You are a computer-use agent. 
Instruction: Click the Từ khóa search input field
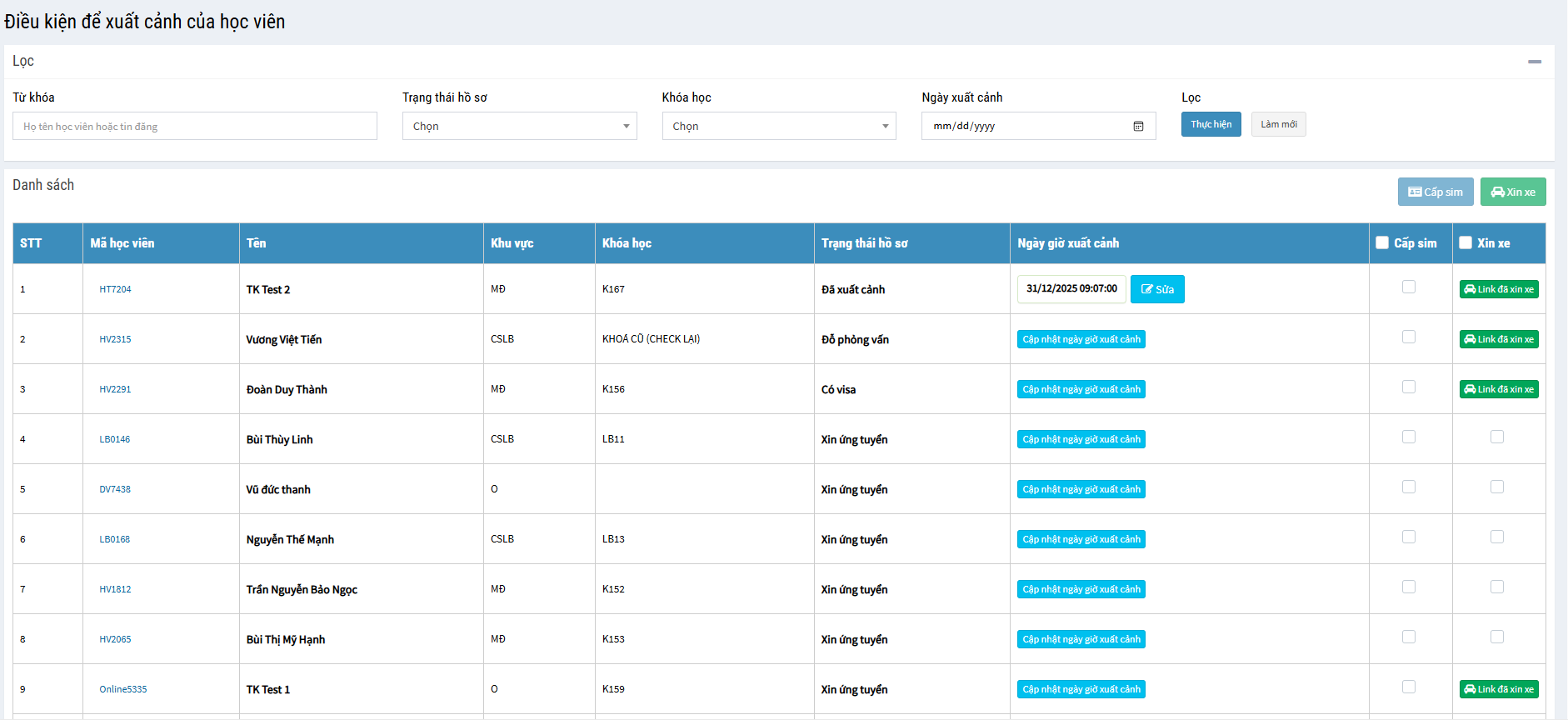pos(194,127)
